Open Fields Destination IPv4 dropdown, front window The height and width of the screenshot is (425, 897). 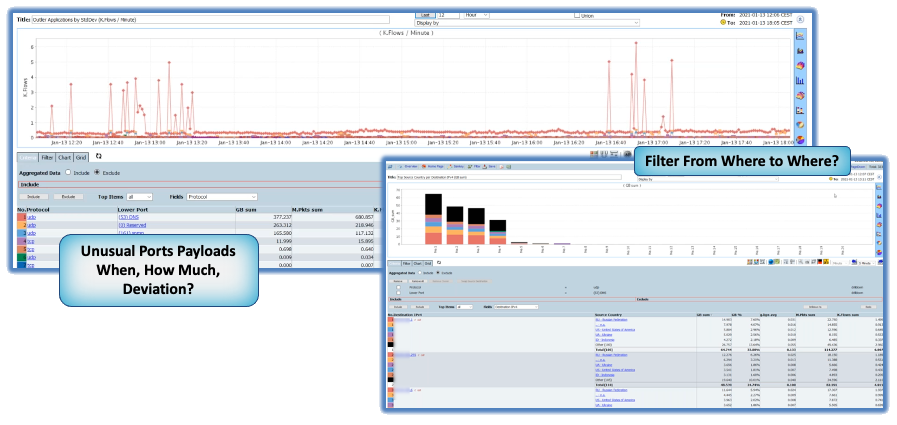click(516, 307)
